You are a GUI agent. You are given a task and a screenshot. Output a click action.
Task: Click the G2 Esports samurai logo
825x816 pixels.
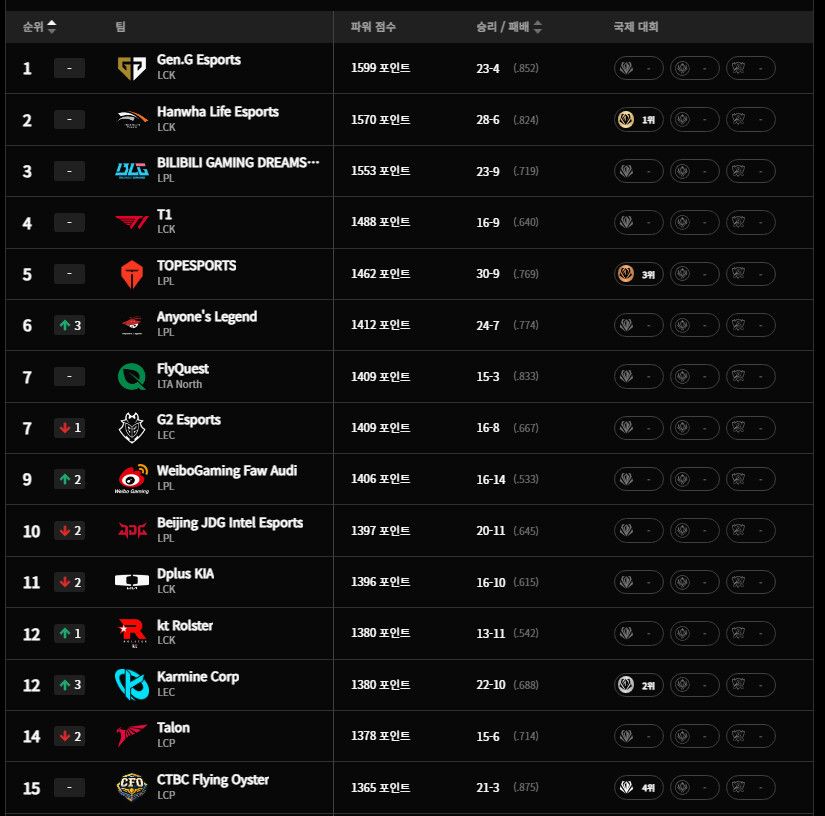tap(132, 428)
